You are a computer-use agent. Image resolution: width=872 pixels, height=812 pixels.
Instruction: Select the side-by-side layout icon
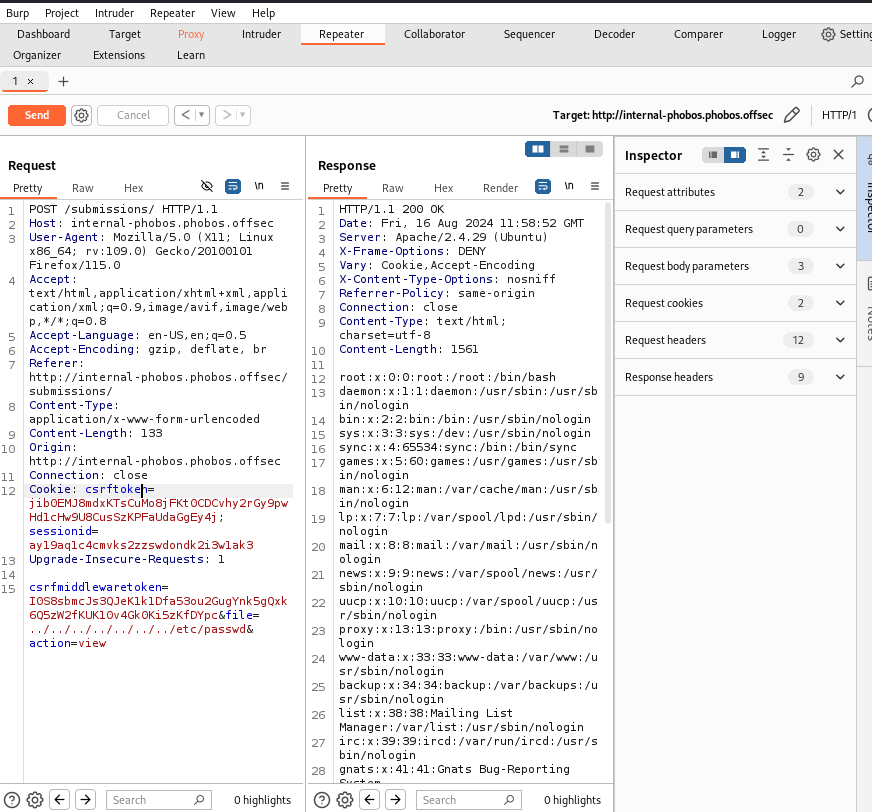pyautogui.click(x=539, y=149)
